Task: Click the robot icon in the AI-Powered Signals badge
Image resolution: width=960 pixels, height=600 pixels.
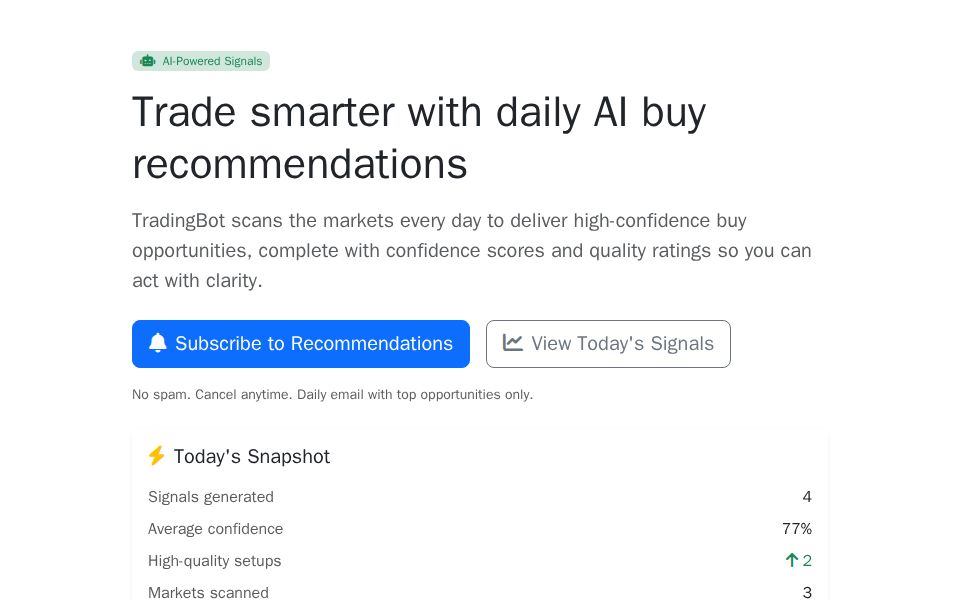Action: click(147, 61)
